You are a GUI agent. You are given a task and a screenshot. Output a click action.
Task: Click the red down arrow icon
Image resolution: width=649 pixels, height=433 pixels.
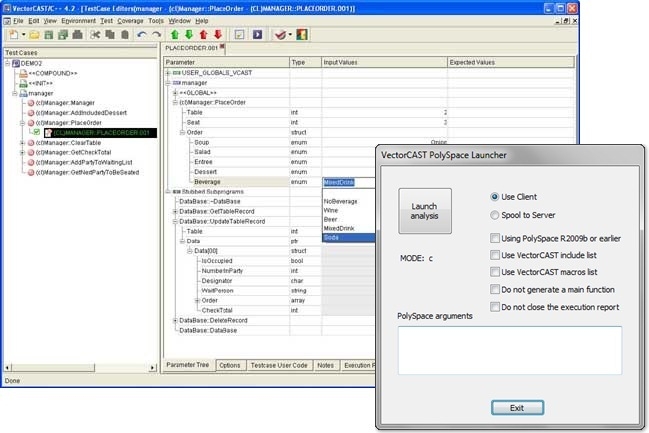(218, 35)
